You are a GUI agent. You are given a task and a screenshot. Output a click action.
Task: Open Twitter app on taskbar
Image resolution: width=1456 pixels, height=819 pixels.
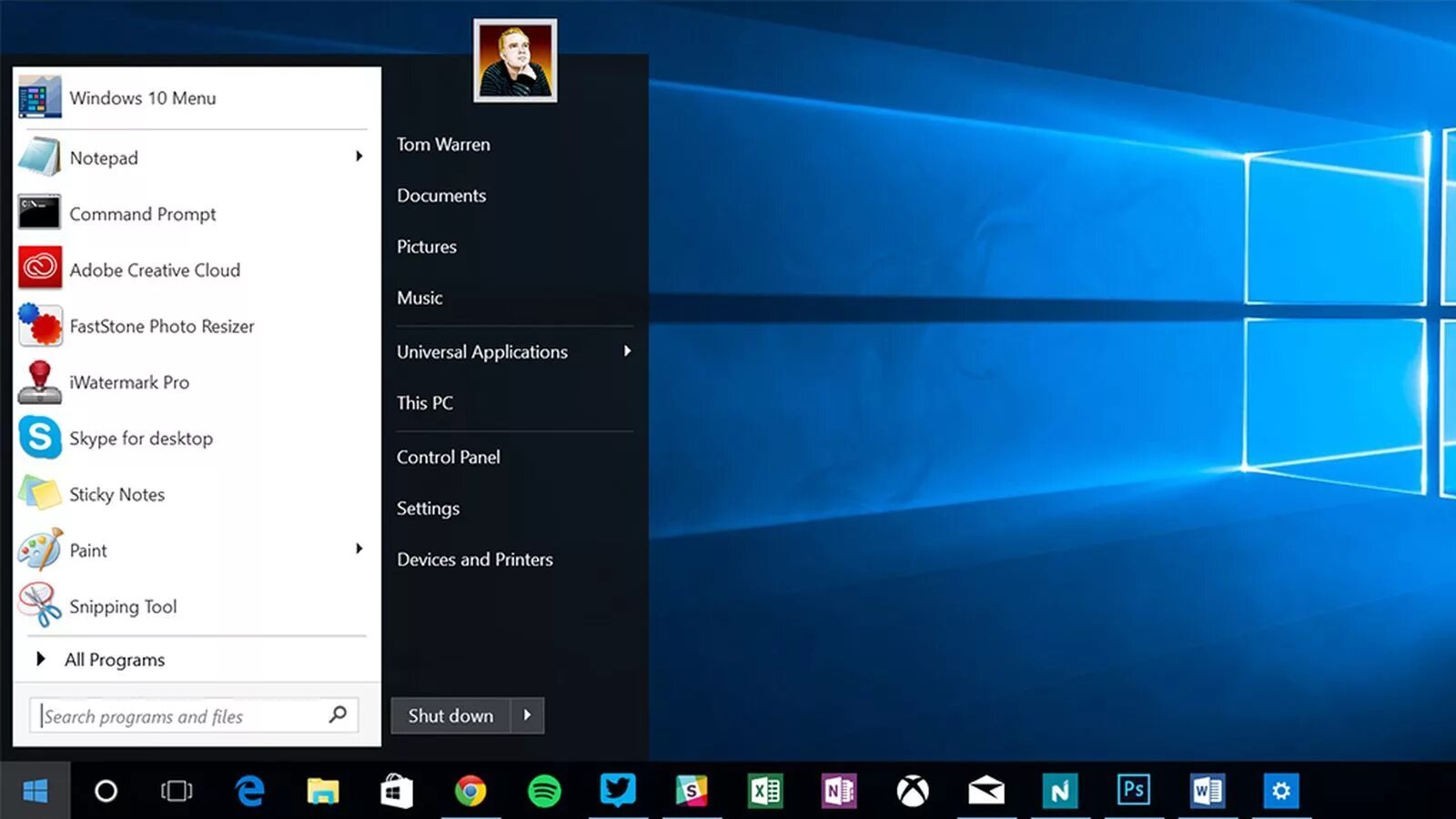618,790
